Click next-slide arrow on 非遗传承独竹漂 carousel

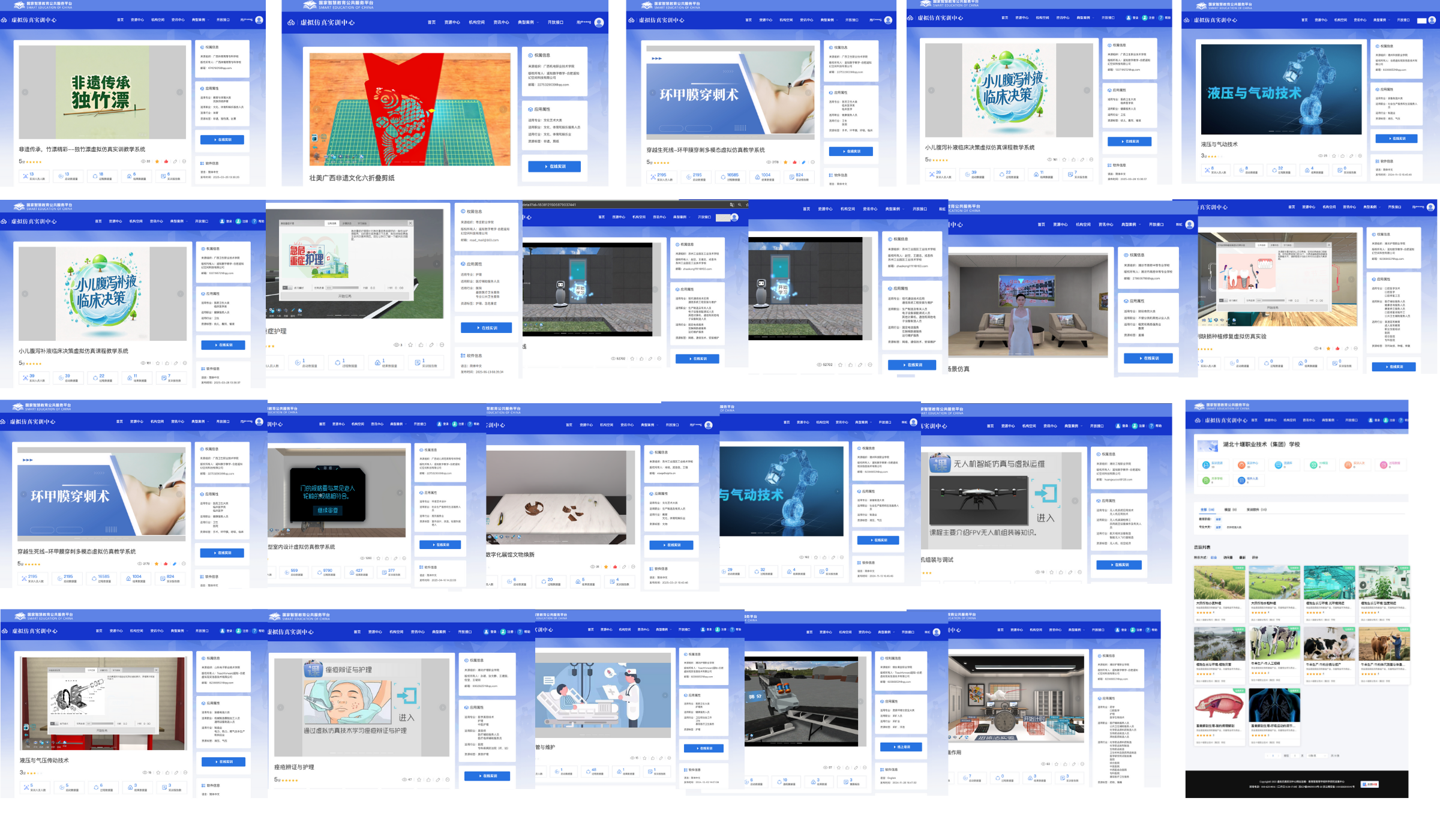click(179, 92)
